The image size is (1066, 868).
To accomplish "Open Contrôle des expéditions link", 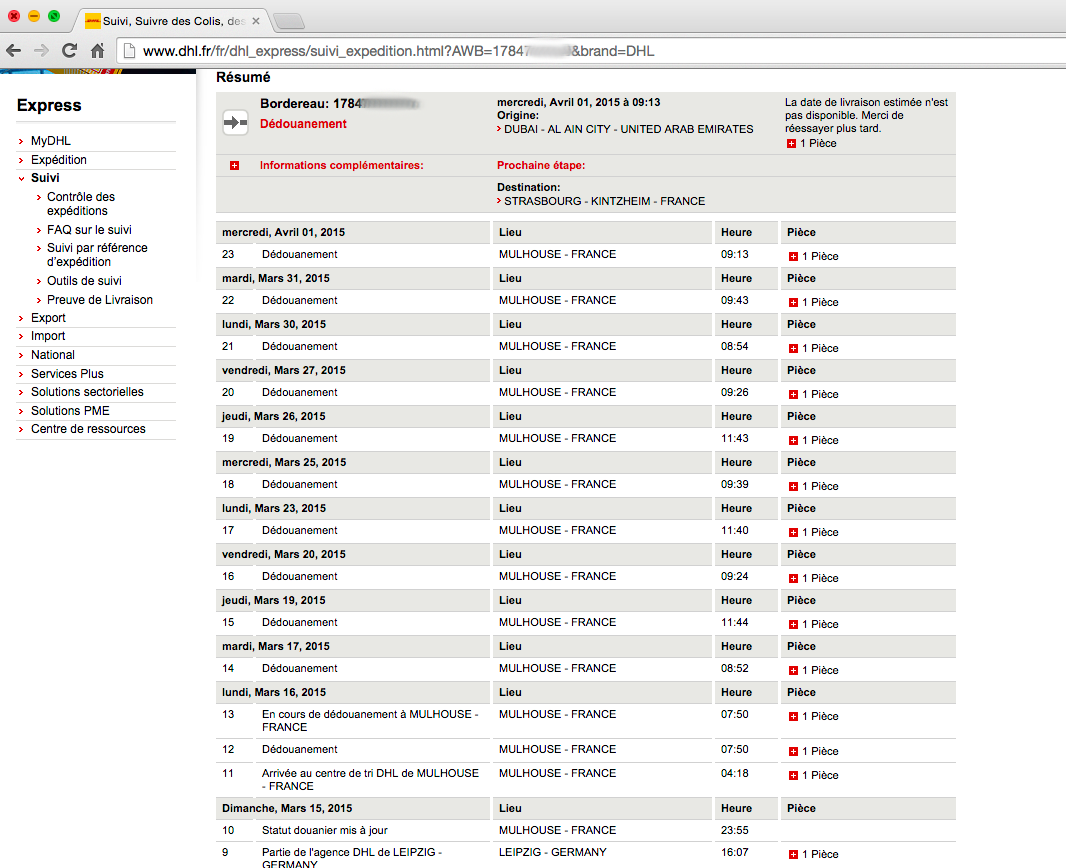I will (81, 203).
